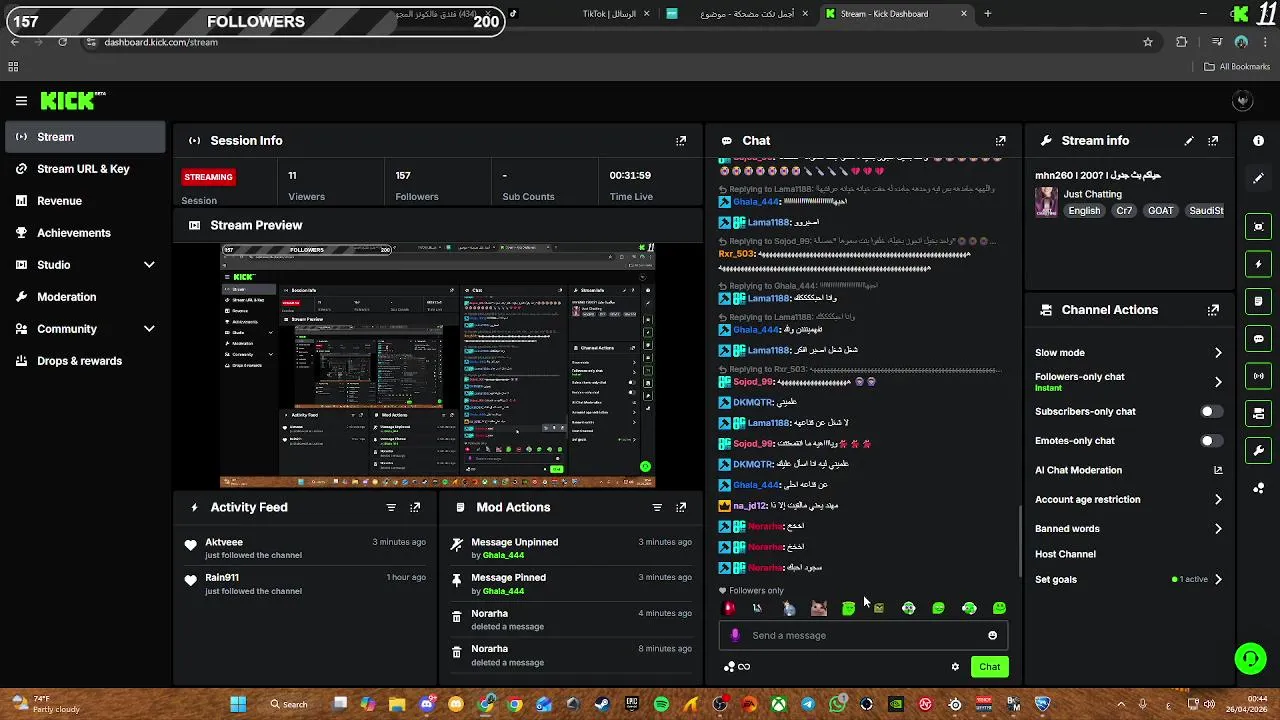
Task: Click the GOAT stream tag
Action: [x=1161, y=211]
